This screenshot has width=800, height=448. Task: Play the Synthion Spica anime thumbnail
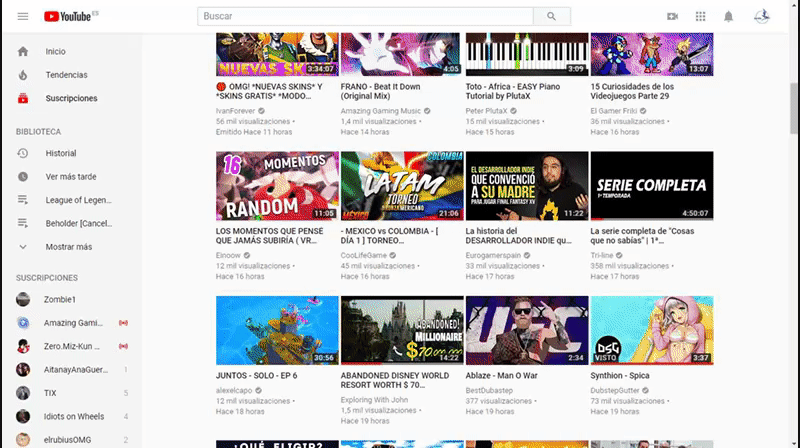coord(652,330)
